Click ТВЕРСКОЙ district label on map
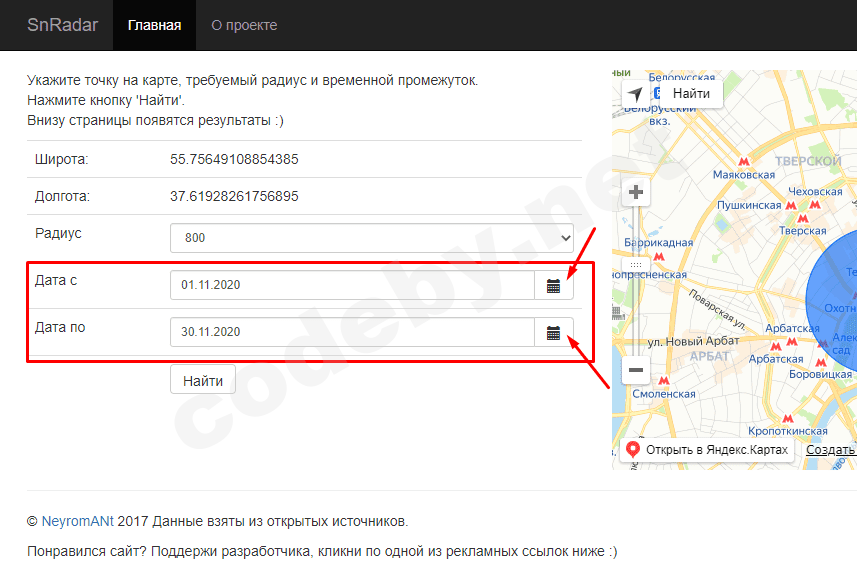This screenshot has width=857, height=585. 808,161
